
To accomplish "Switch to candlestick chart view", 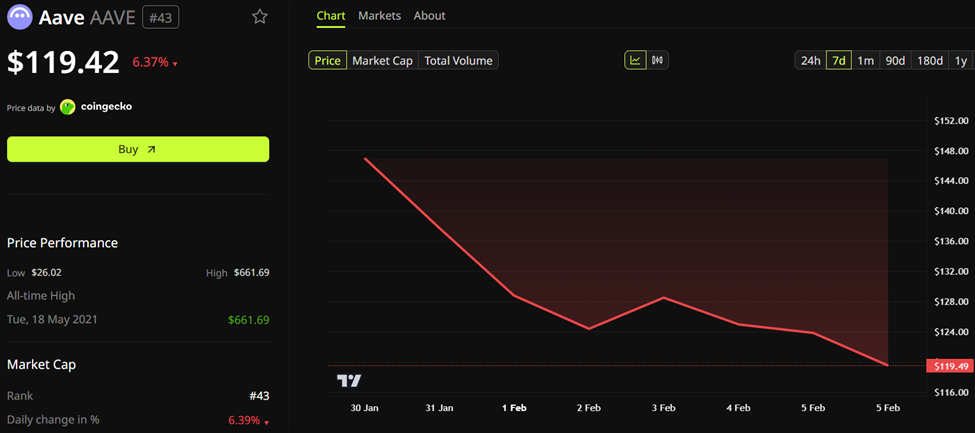I will (x=657, y=60).
